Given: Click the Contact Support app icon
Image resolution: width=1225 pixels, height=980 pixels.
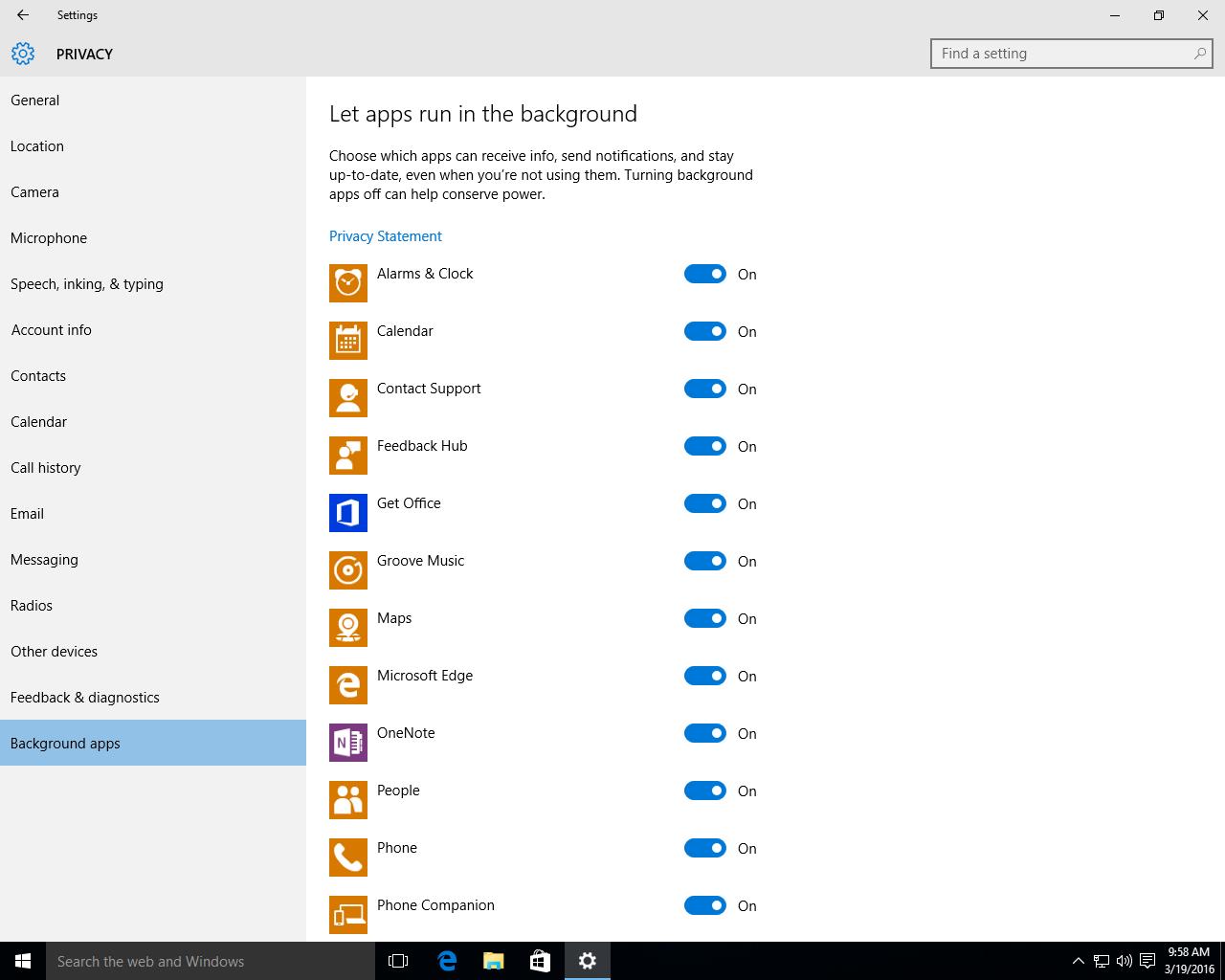Looking at the screenshot, I should click(x=348, y=398).
